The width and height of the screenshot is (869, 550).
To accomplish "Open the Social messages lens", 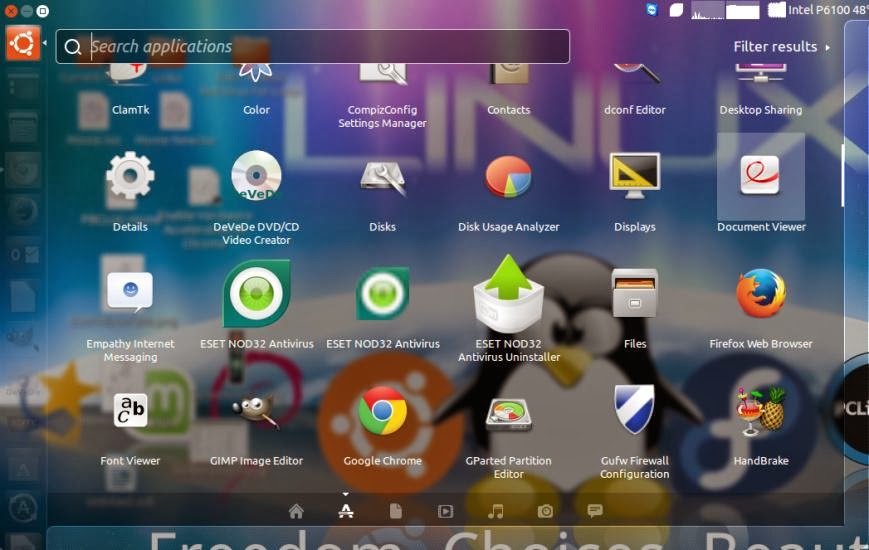I will point(595,511).
